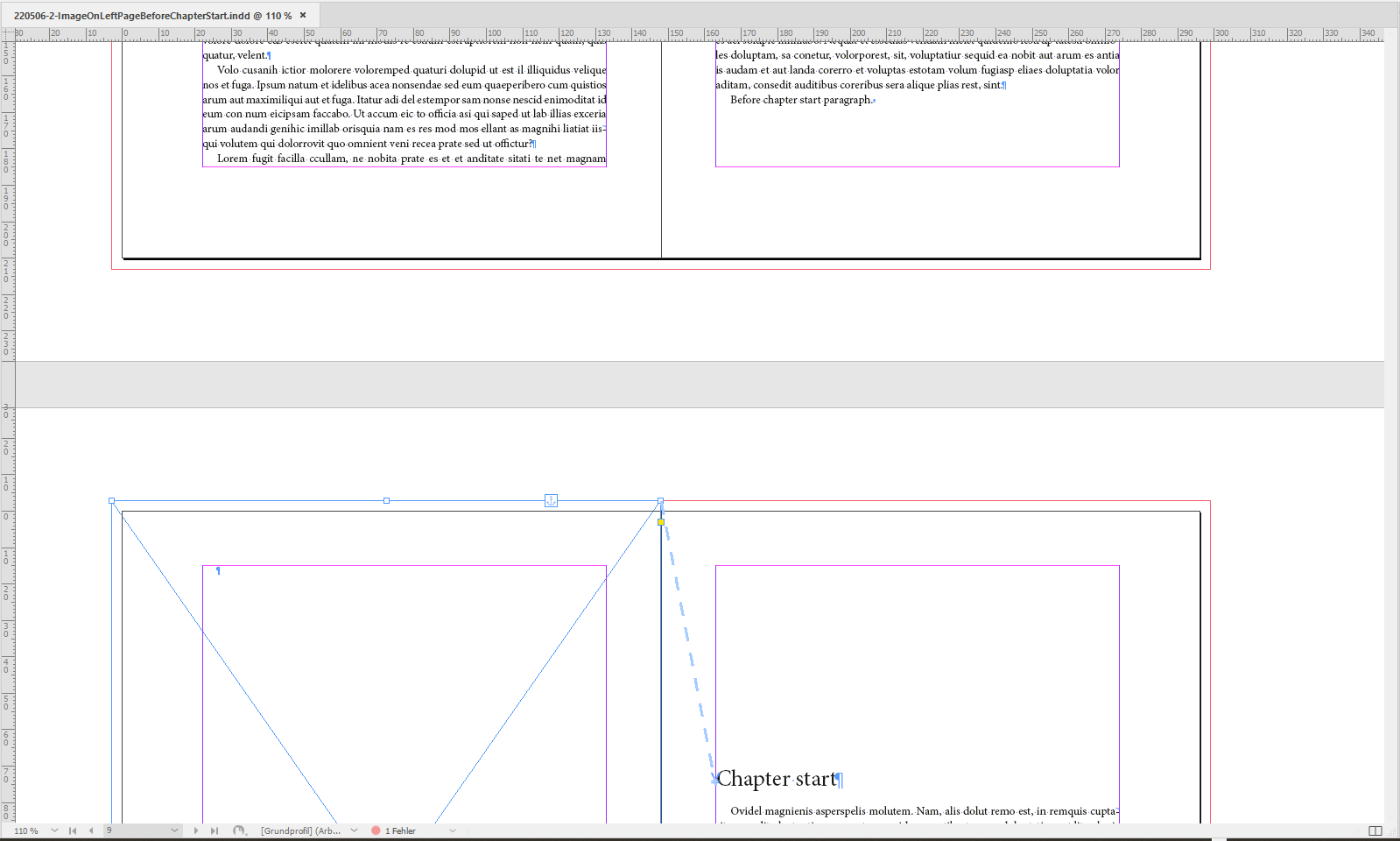Click the [Grundprofil] preflight profile label

click(300, 830)
